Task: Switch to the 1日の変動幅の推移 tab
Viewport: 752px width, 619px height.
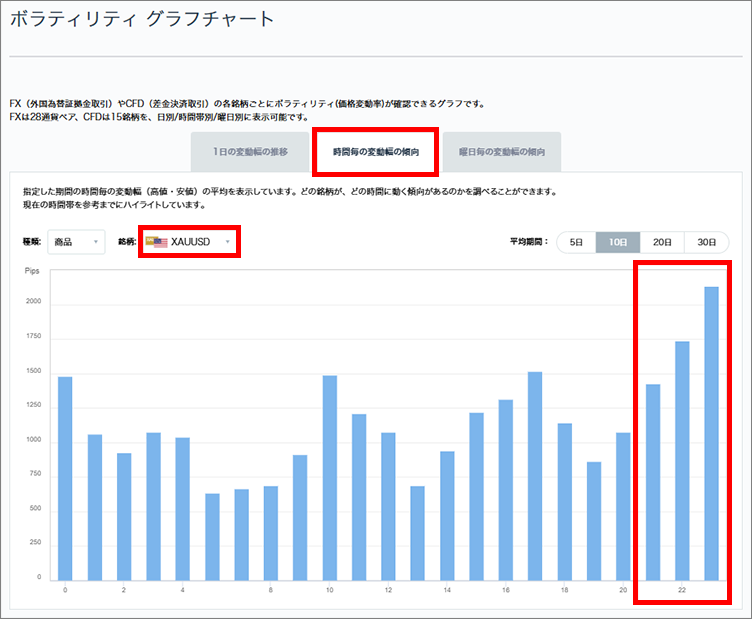Action: (x=250, y=152)
